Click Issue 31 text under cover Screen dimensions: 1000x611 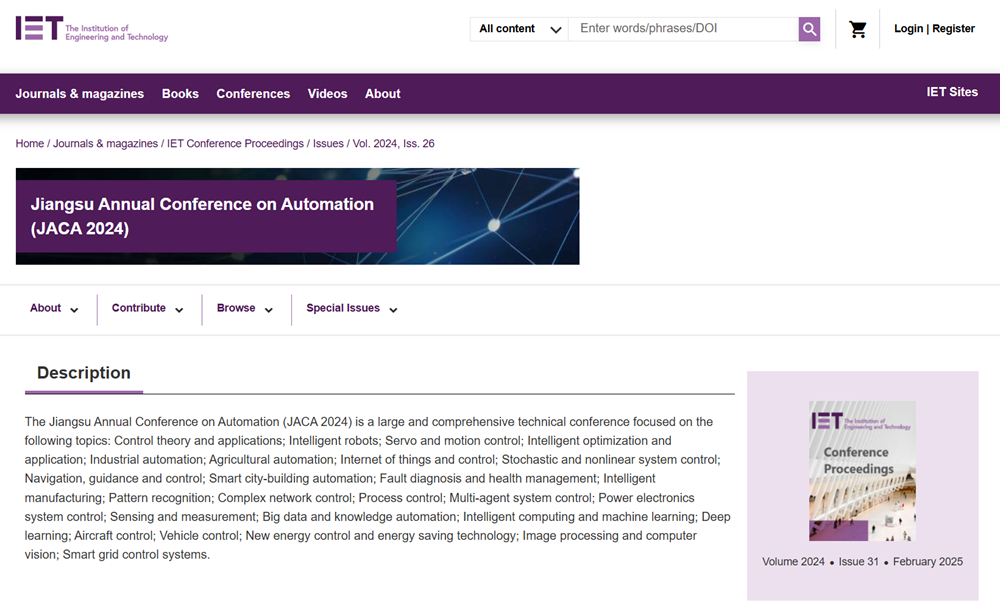(858, 562)
